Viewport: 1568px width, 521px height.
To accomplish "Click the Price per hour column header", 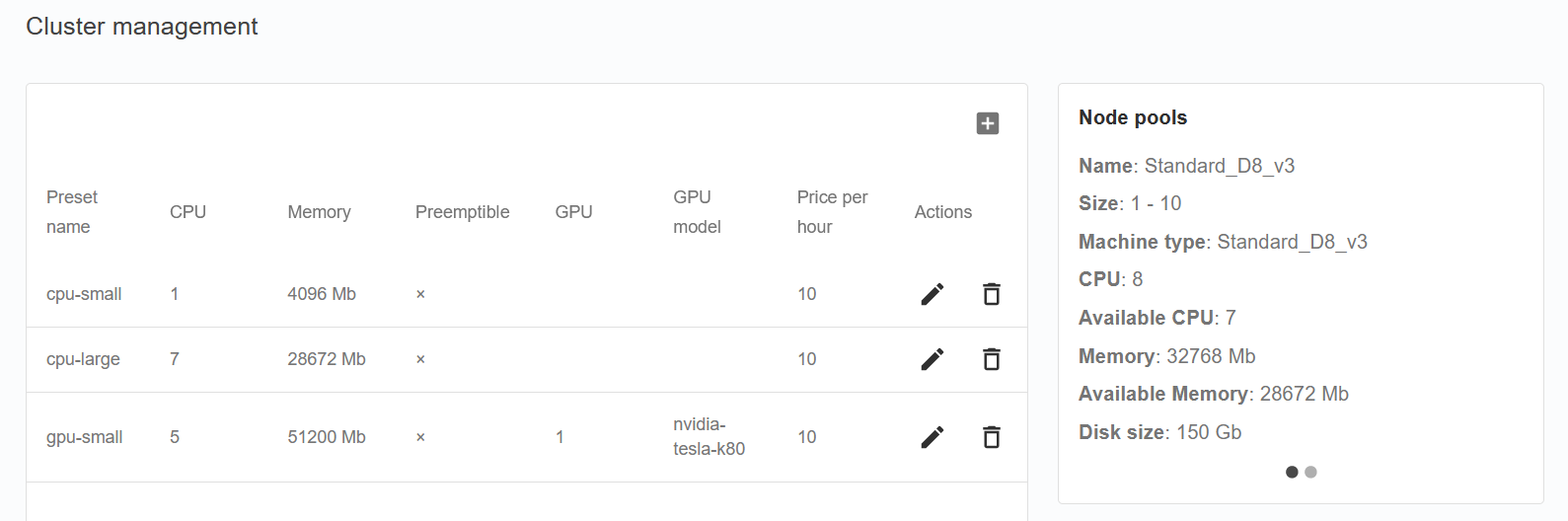I will click(832, 212).
